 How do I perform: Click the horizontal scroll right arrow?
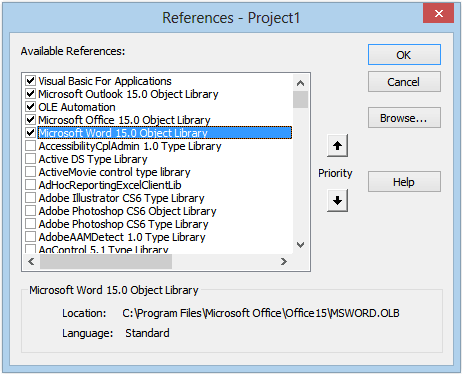pos(283,262)
